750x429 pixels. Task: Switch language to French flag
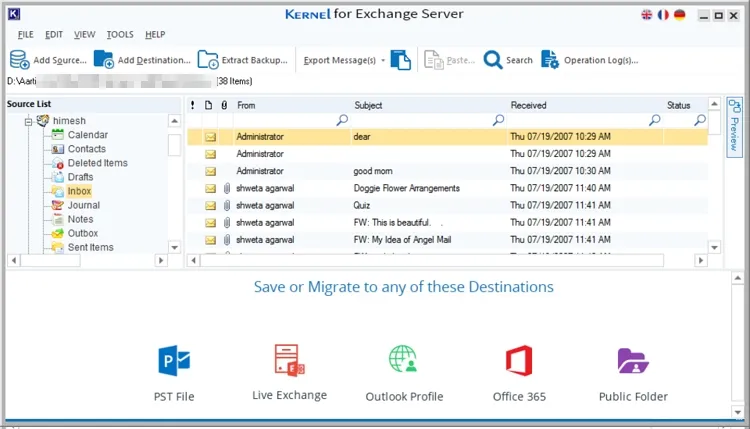coord(663,15)
